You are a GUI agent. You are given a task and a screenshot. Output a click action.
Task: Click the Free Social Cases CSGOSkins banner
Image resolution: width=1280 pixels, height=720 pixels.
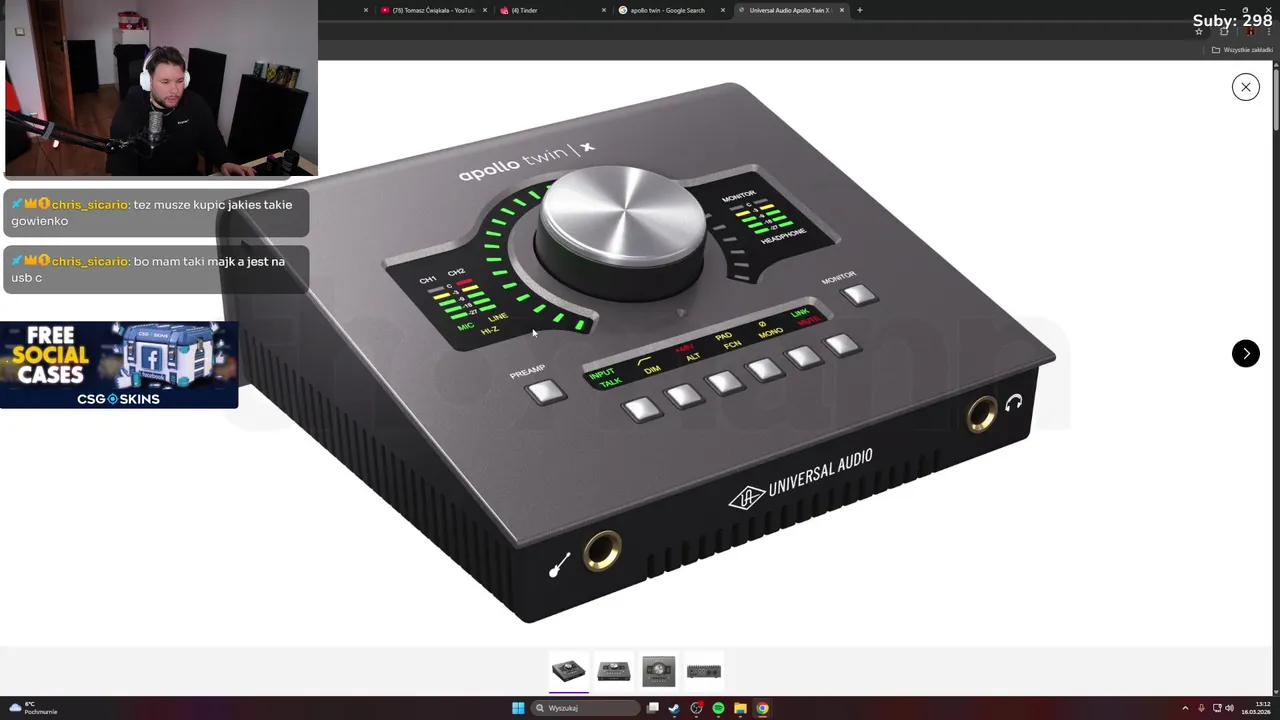pyautogui.click(x=119, y=365)
